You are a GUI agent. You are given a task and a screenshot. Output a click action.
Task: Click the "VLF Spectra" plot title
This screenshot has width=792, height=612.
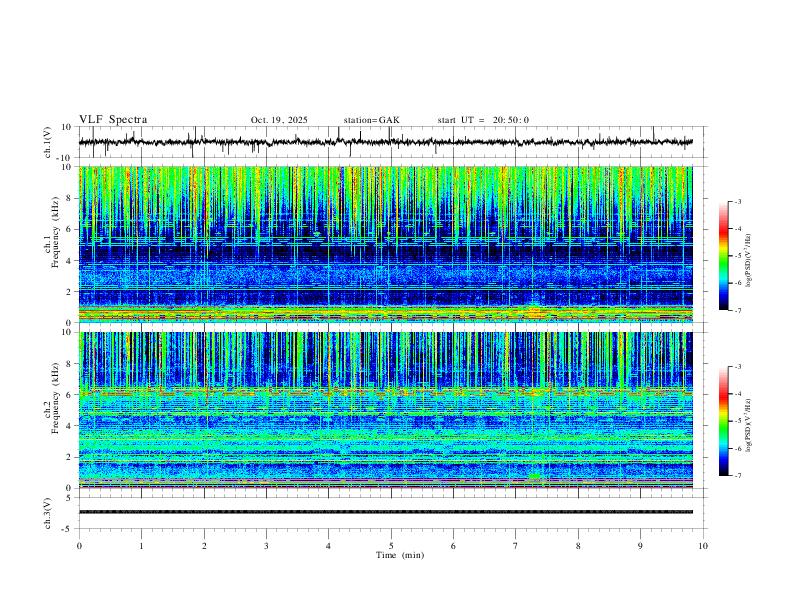pyautogui.click(x=113, y=120)
